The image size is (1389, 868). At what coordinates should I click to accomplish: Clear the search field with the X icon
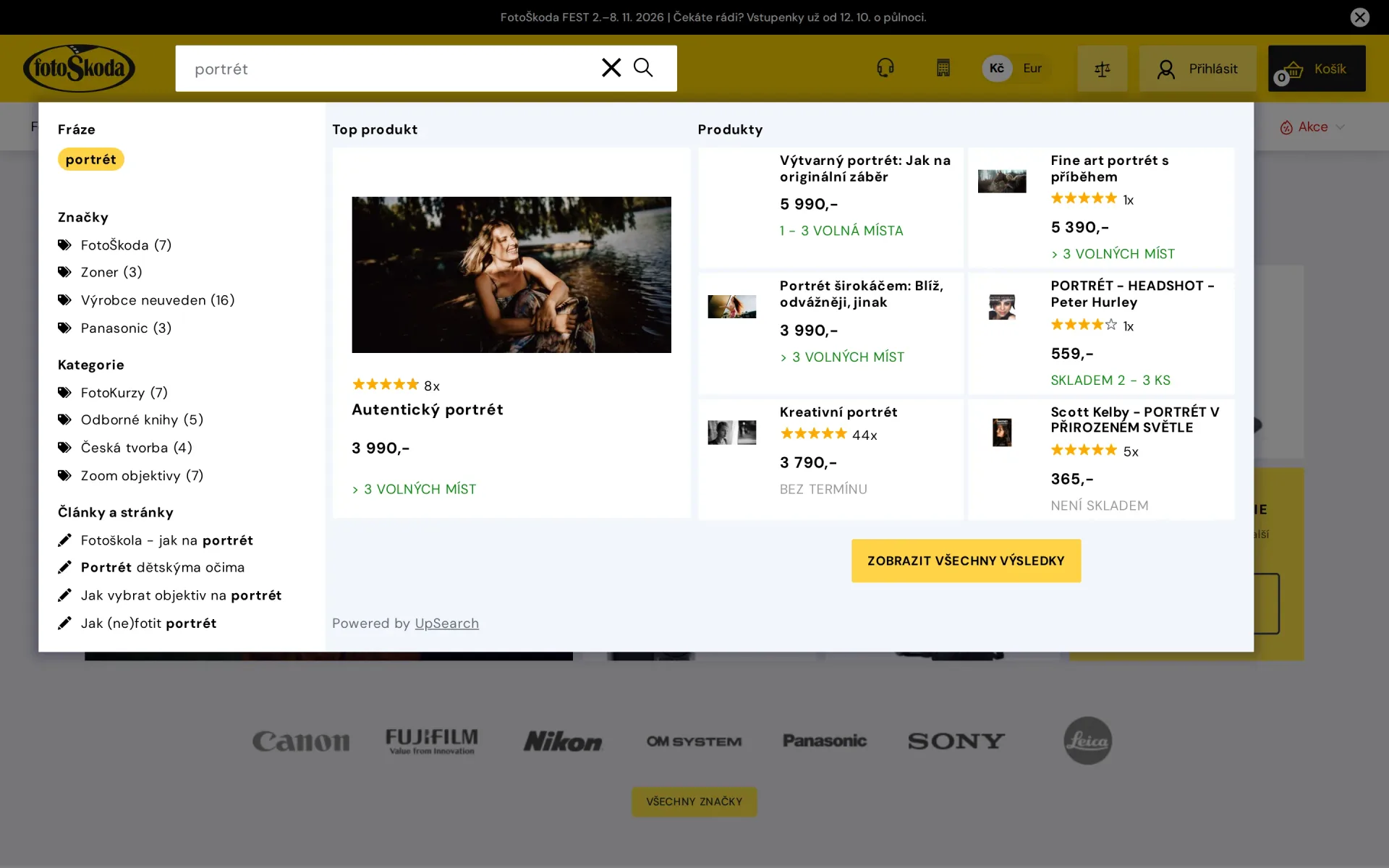pos(611,68)
